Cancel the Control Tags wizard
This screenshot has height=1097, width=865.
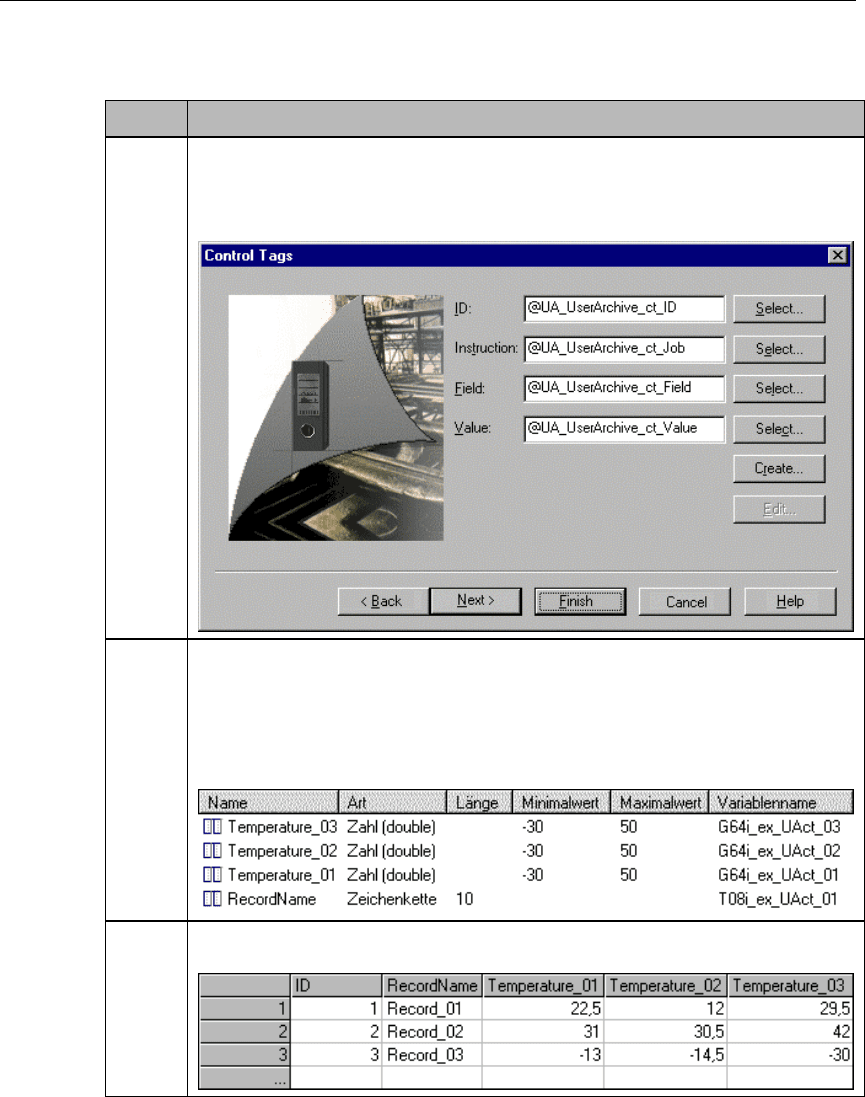point(687,601)
